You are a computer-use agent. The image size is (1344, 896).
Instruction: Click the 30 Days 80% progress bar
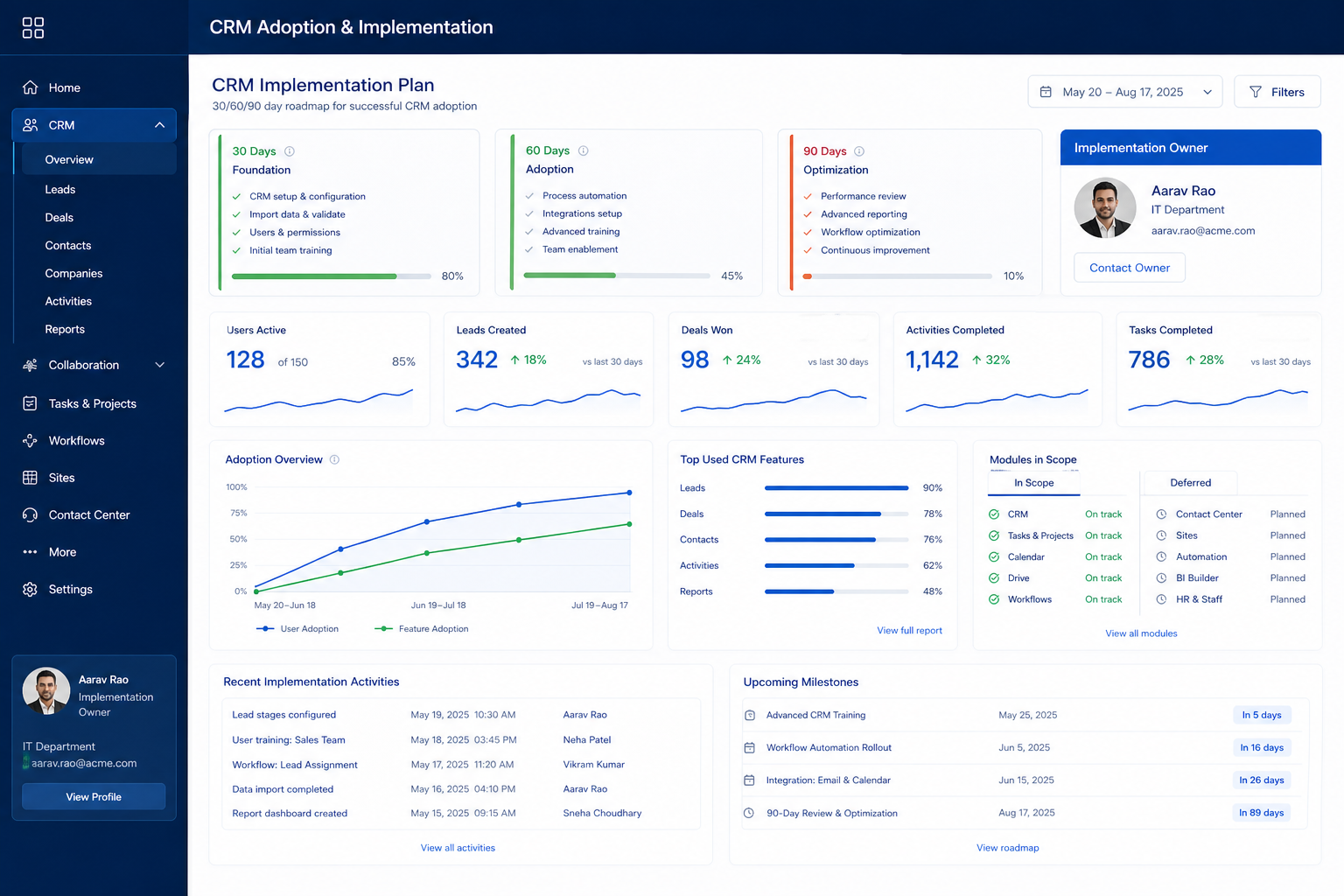[x=332, y=276]
